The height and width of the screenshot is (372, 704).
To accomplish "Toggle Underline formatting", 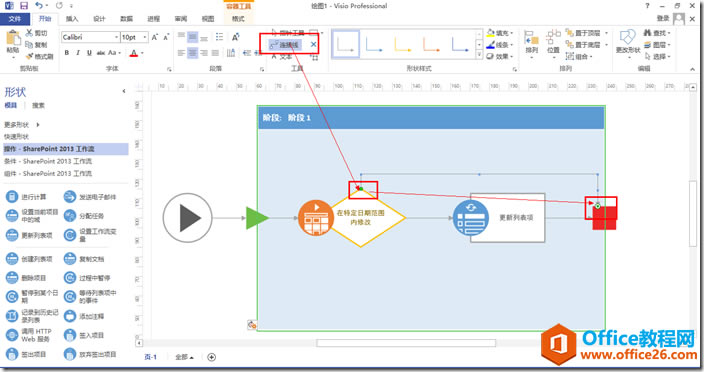I will (x=89, y=53).
